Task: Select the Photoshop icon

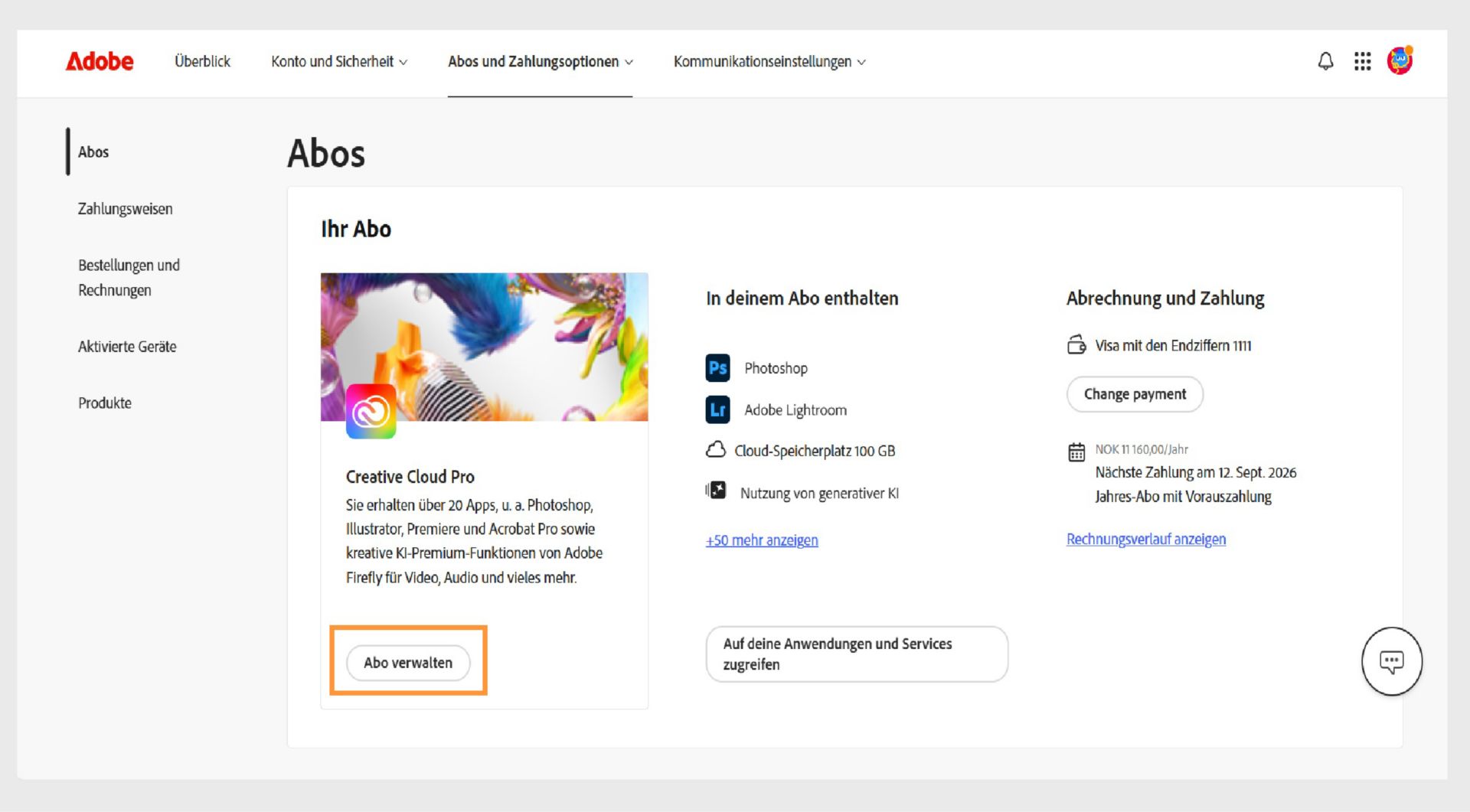Action: (x=717, y=368)
